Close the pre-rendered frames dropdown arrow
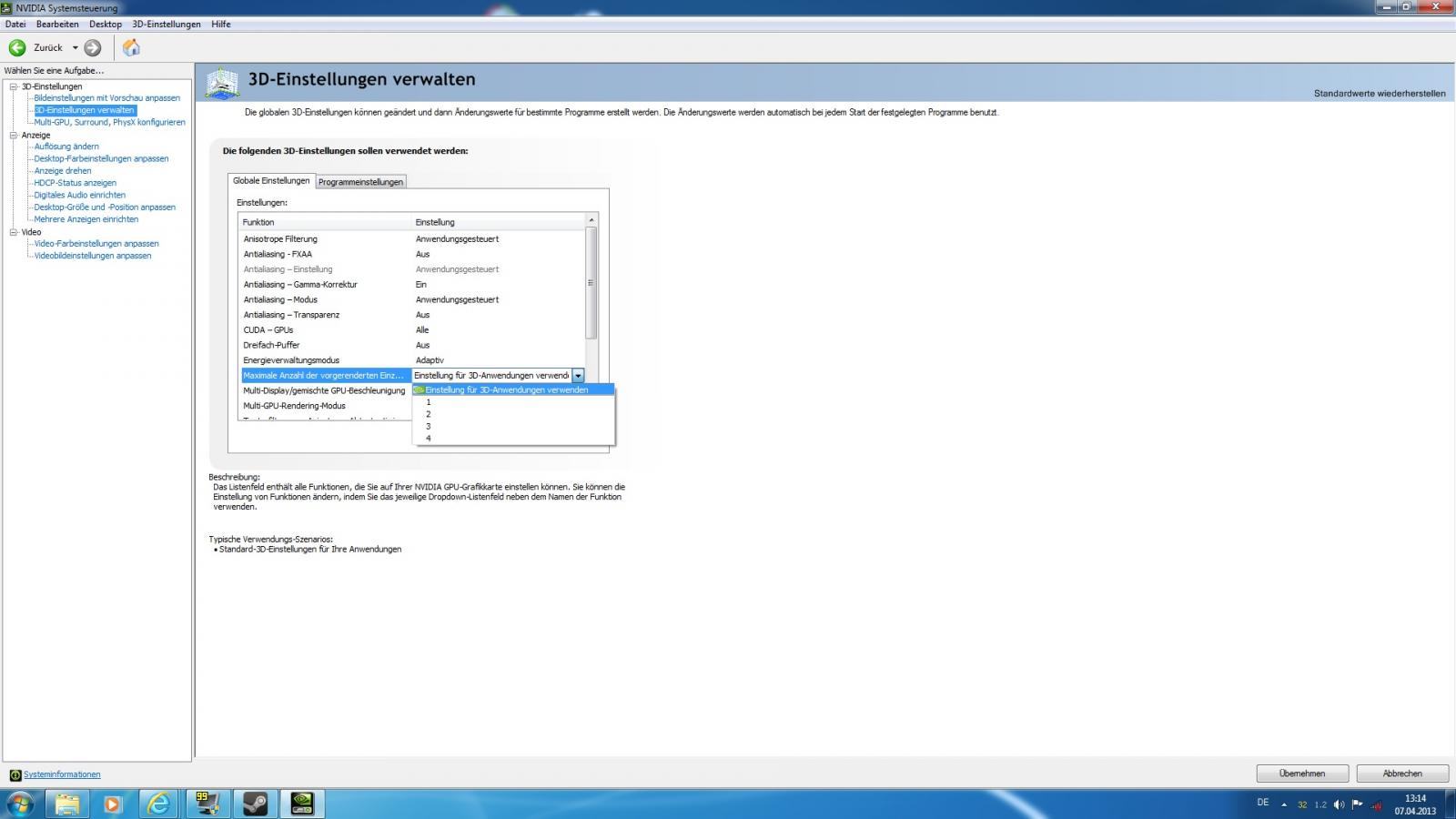1456x819 pixels. pos(578,376)
